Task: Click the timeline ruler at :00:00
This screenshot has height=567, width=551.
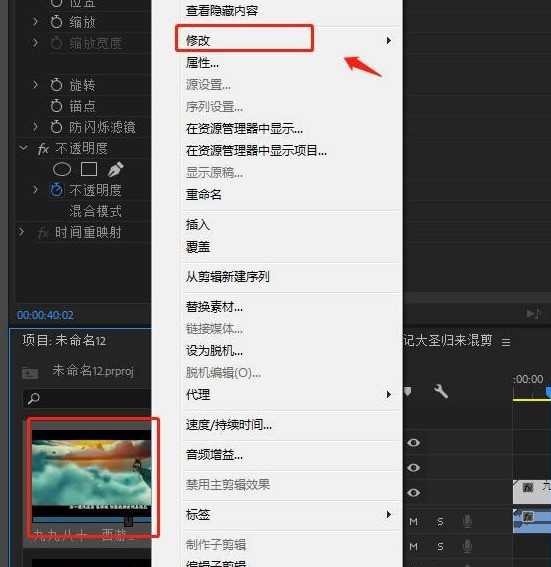Action: coord(529,379)
